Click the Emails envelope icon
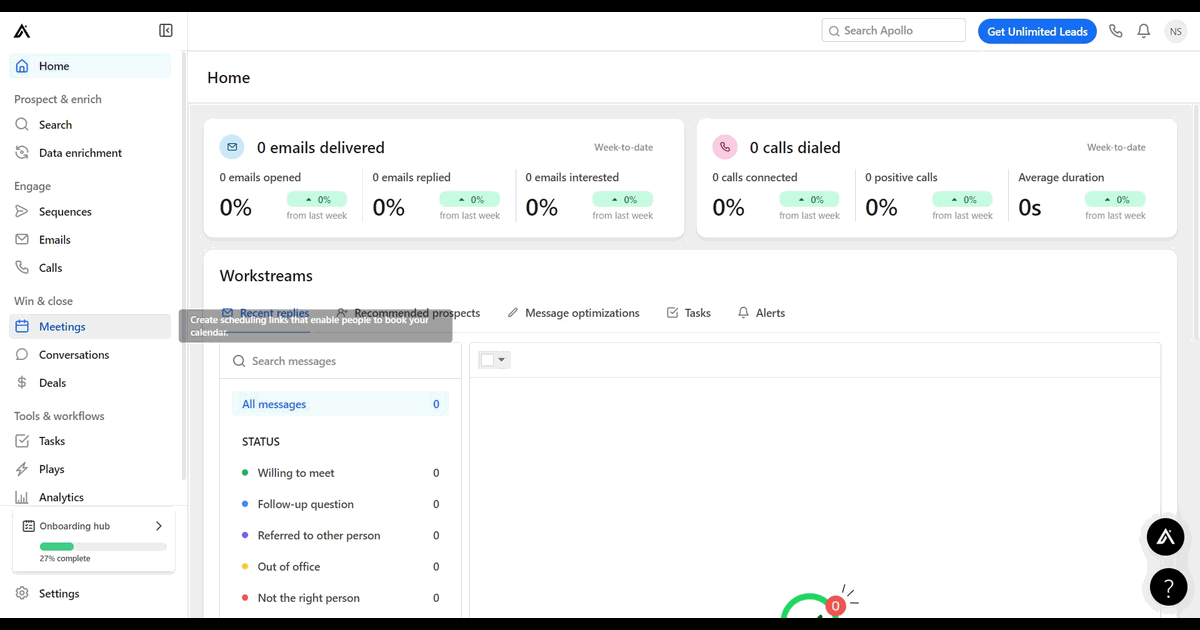1200x630 pixels. (22, 240)
